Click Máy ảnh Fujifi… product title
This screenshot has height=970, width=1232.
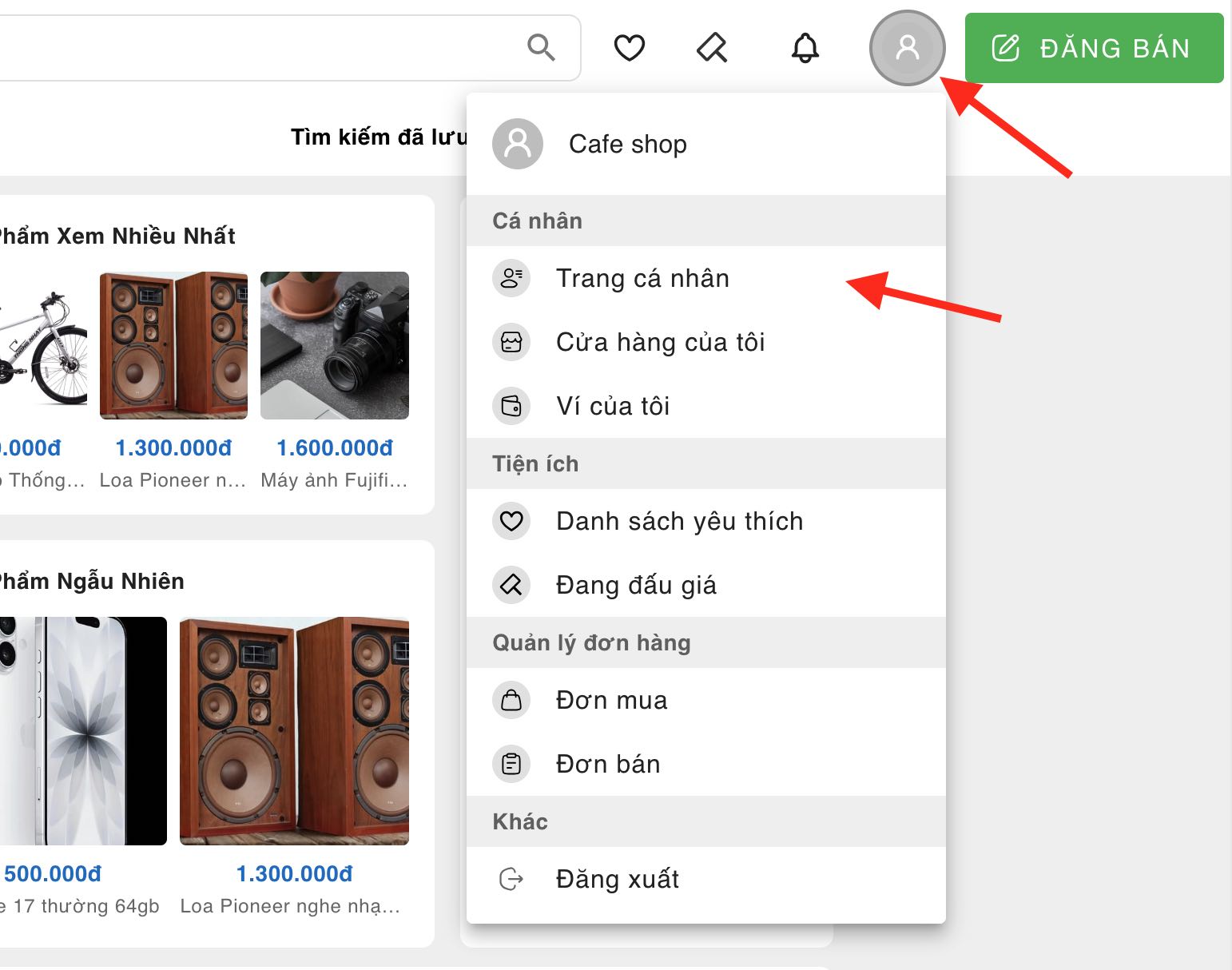(335, 480)
